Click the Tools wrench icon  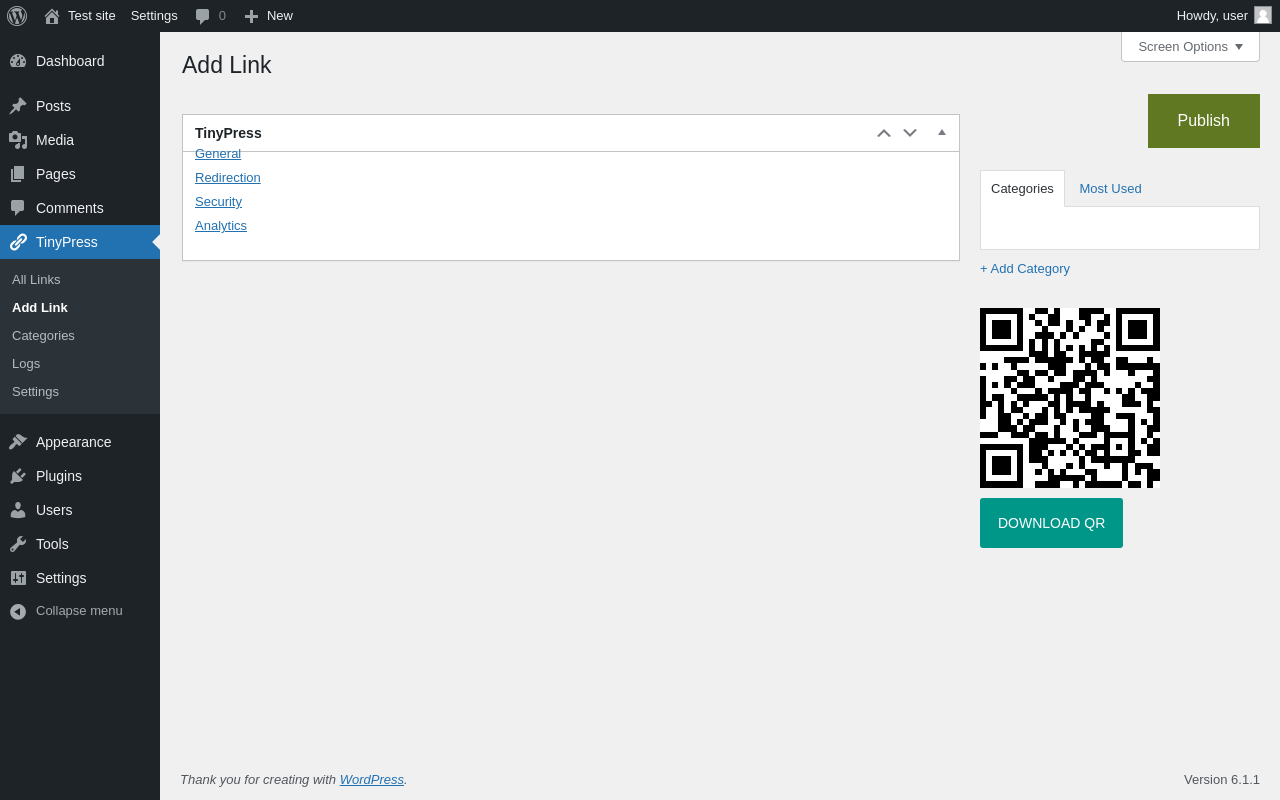pyautogui.click(x=18, y=544)
